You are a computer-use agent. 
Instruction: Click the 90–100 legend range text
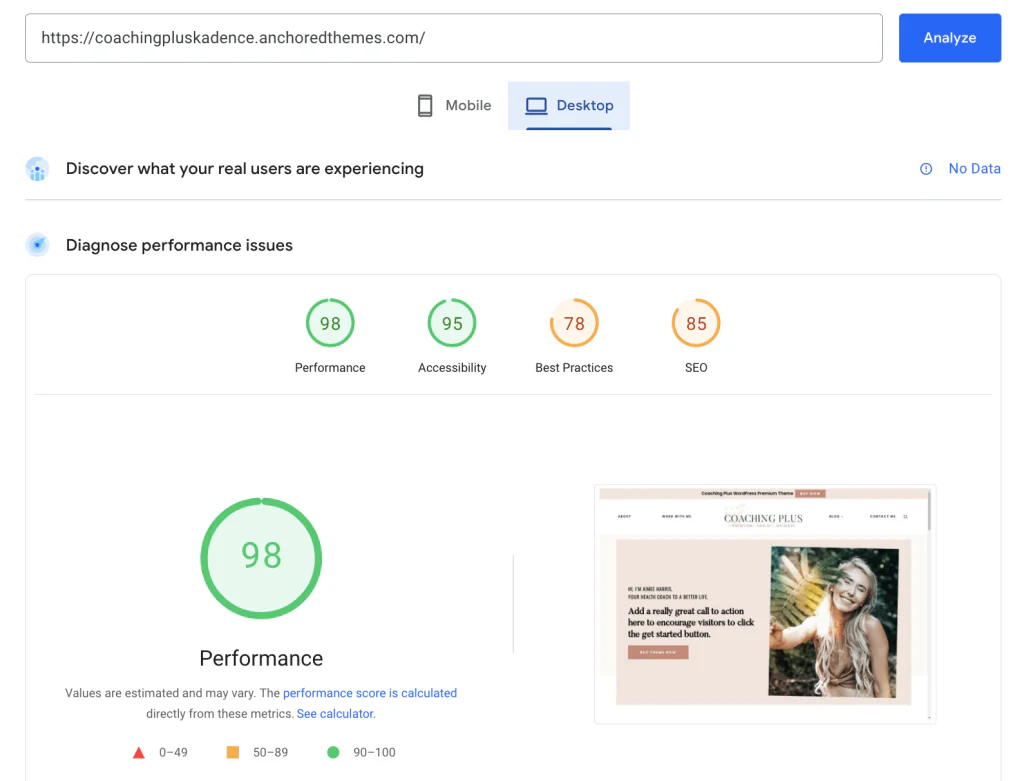coord(374,752)
